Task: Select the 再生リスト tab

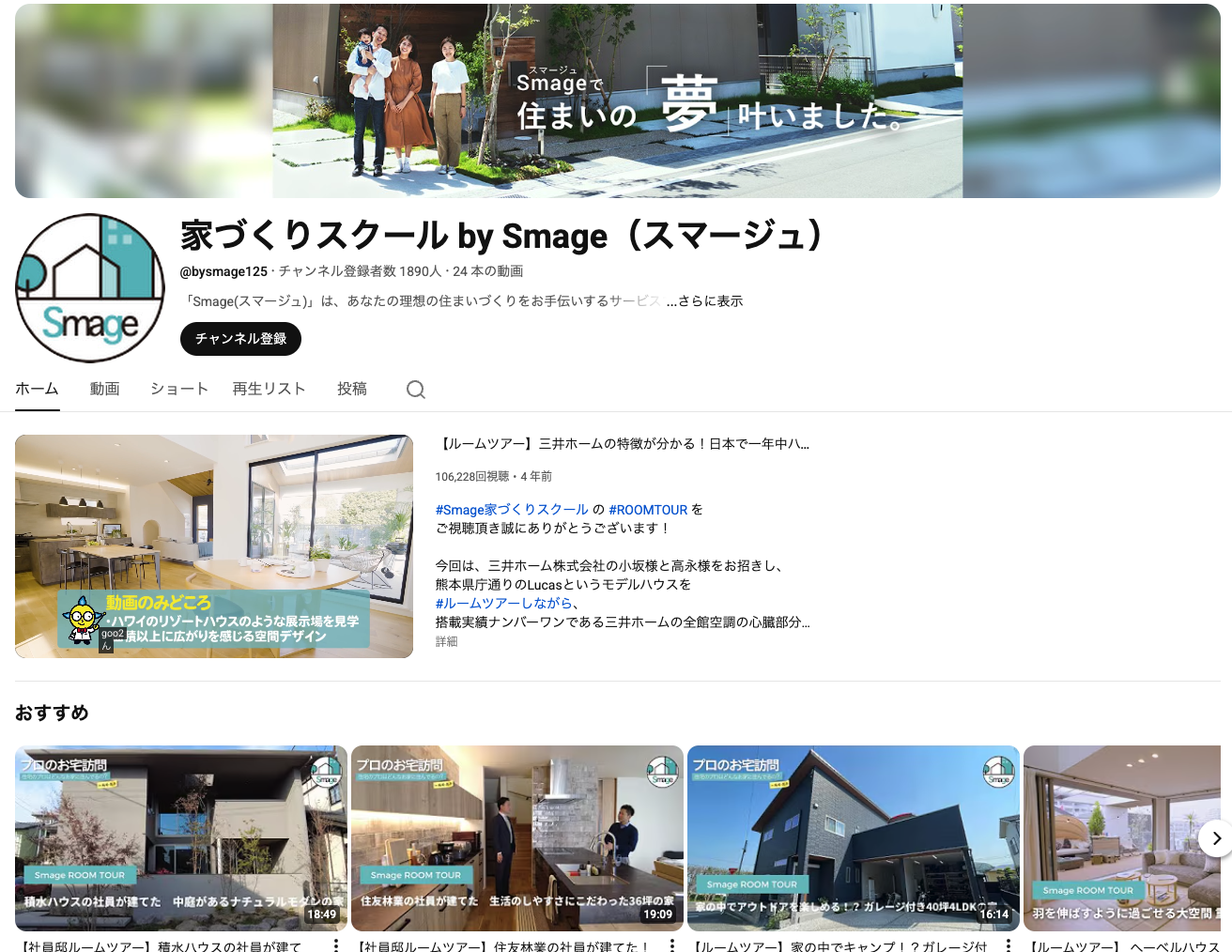Action: [269, 389]
